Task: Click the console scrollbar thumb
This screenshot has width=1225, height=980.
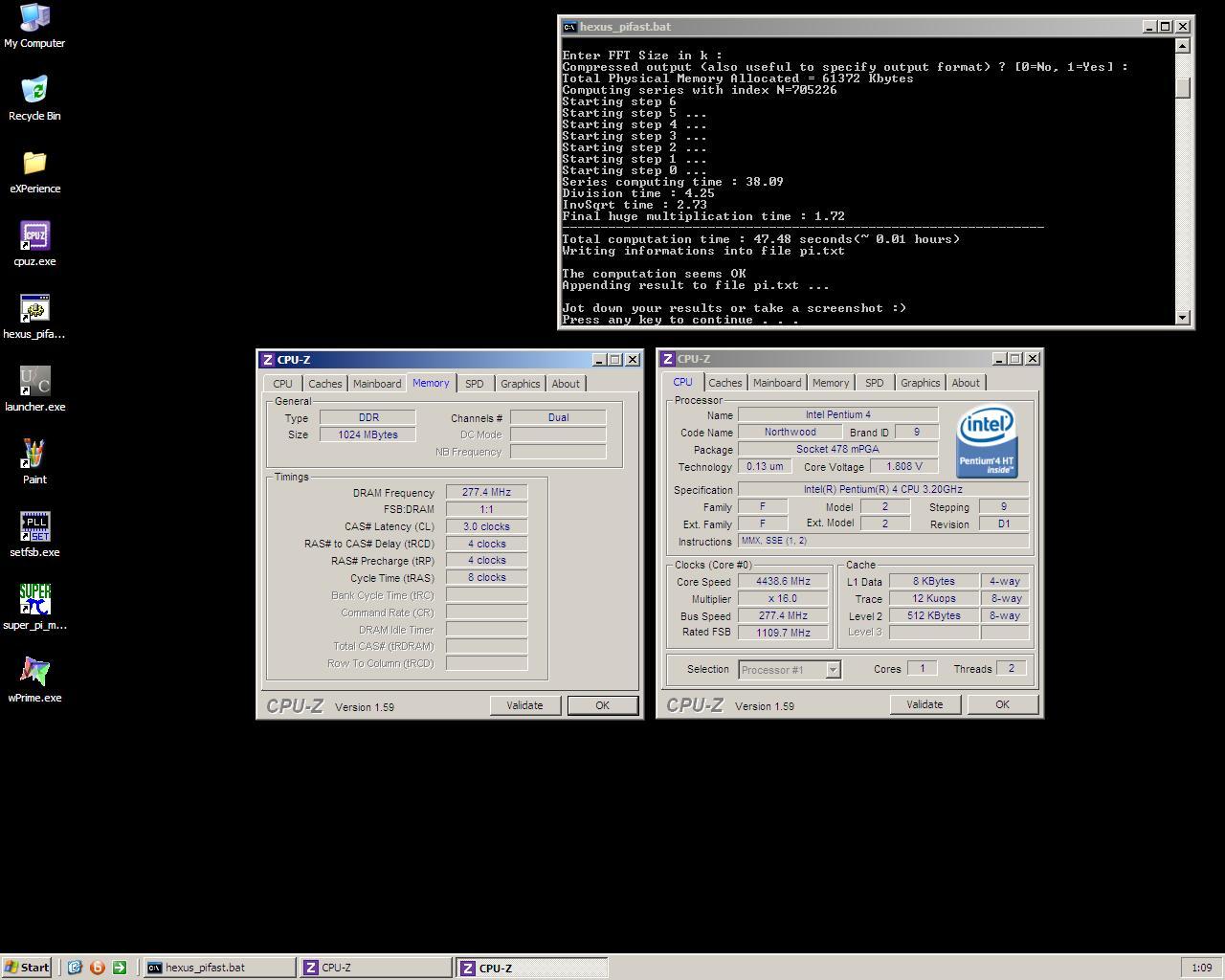Action: click(1183, 87)
